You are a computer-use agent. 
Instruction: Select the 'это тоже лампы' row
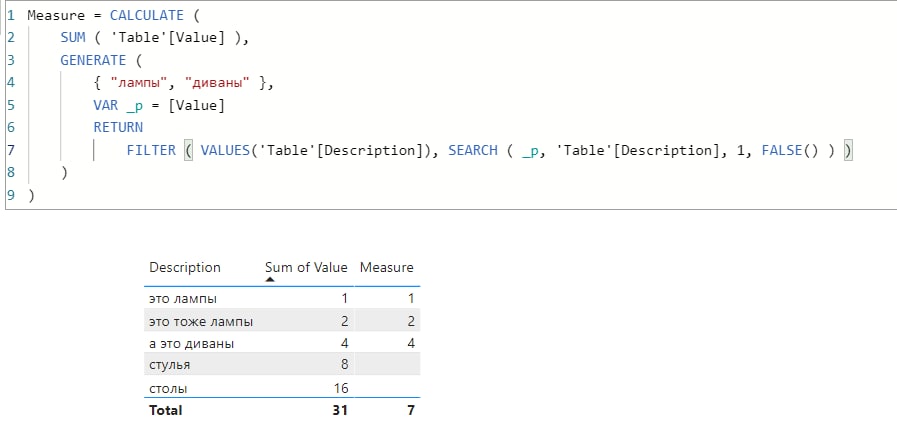coord(282,321)
